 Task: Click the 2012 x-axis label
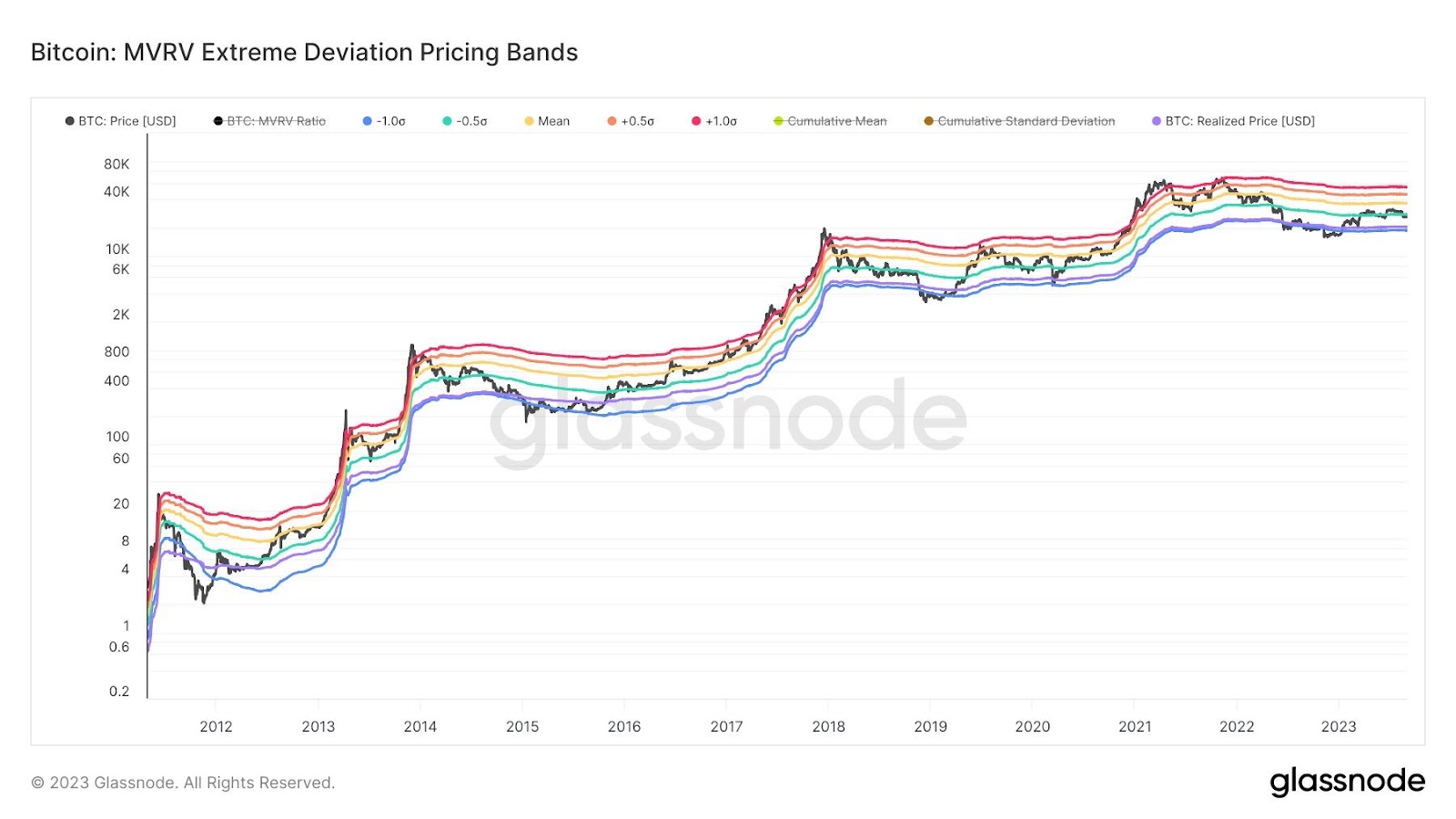tap(217, 726)
